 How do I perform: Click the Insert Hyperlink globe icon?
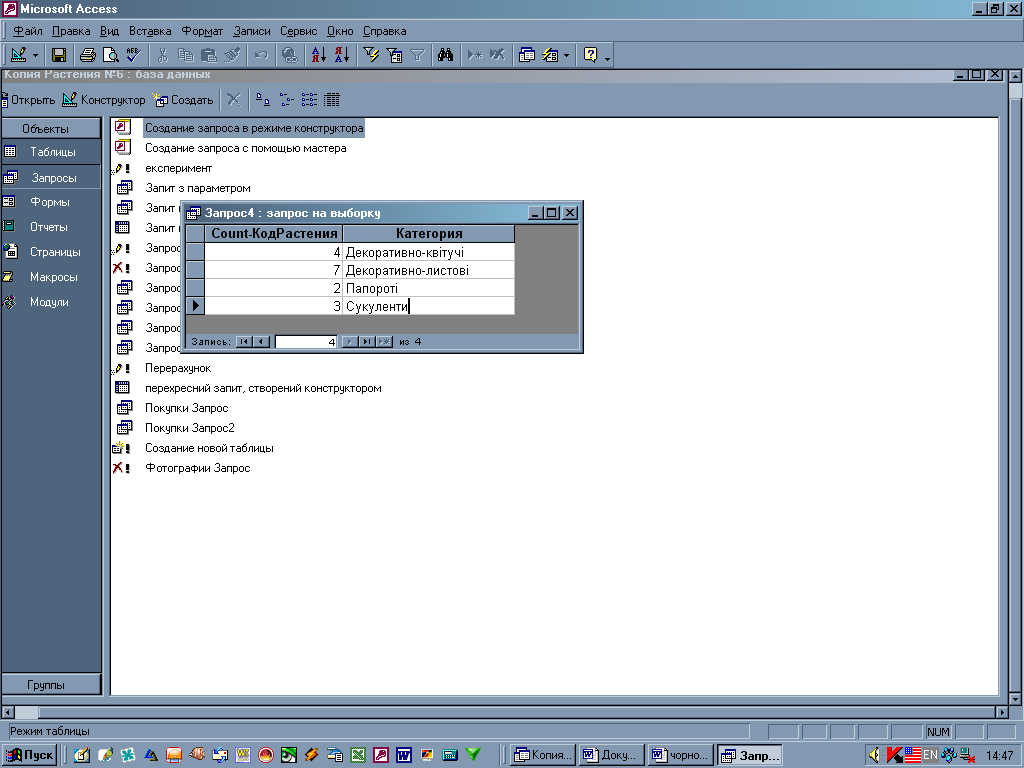[x=290, y=55]
